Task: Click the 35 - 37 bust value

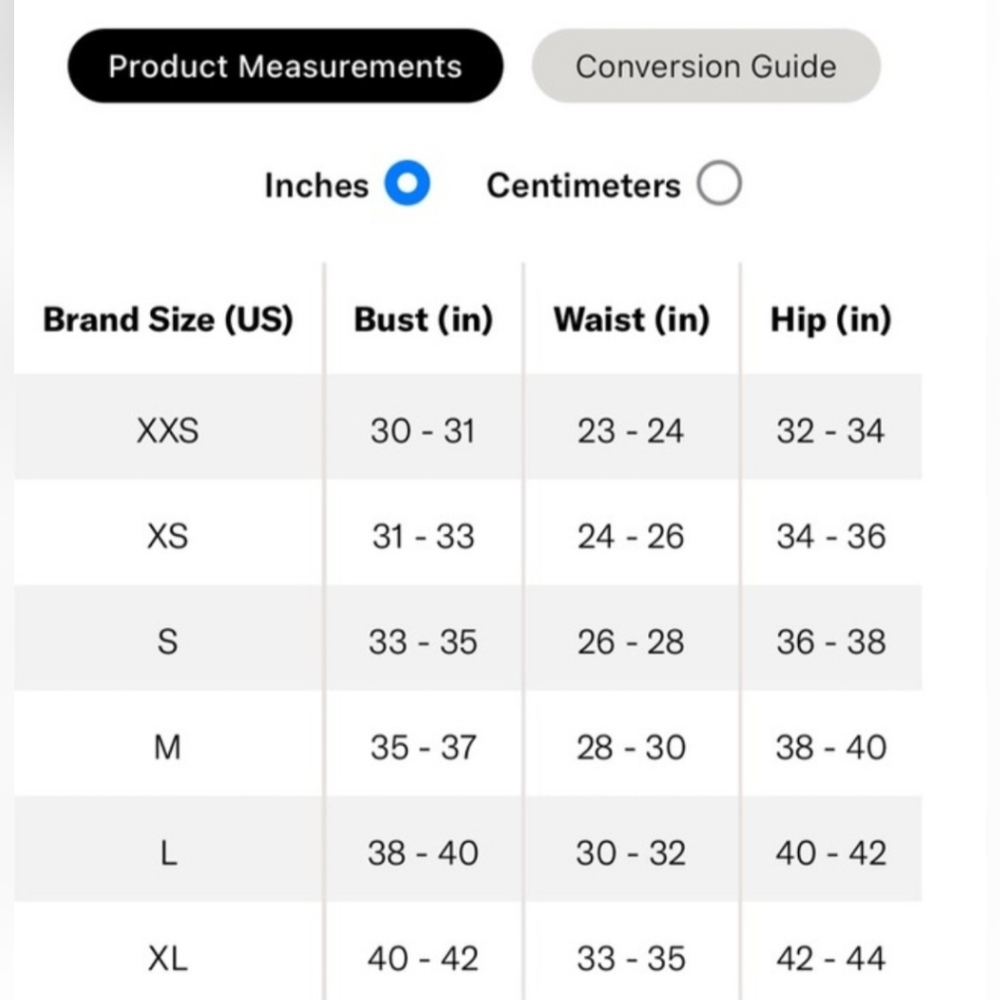Action: [x=423, y=747]
